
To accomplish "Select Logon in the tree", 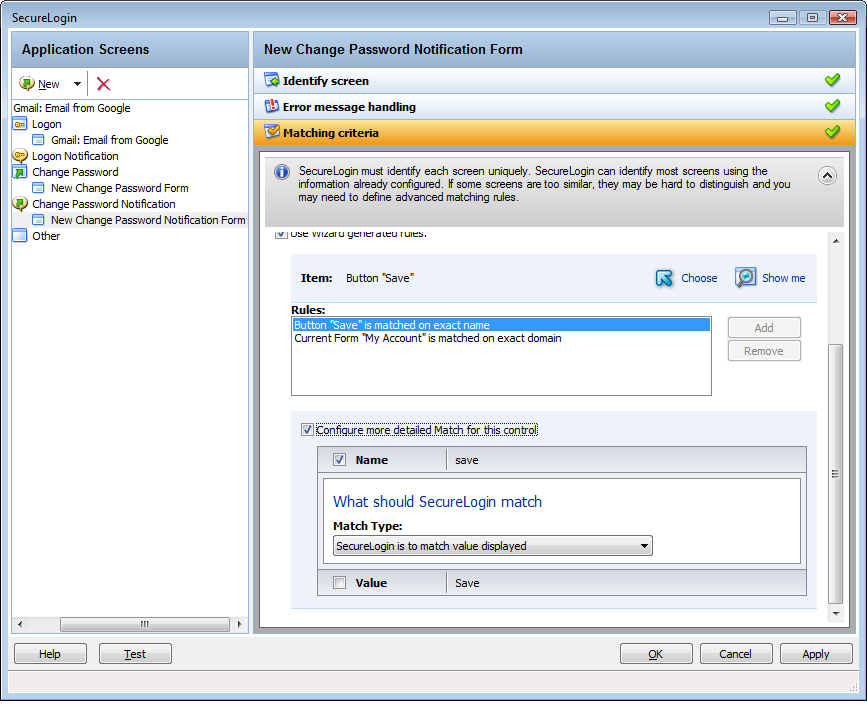I will pyautogui.click(x=46, y=124).
